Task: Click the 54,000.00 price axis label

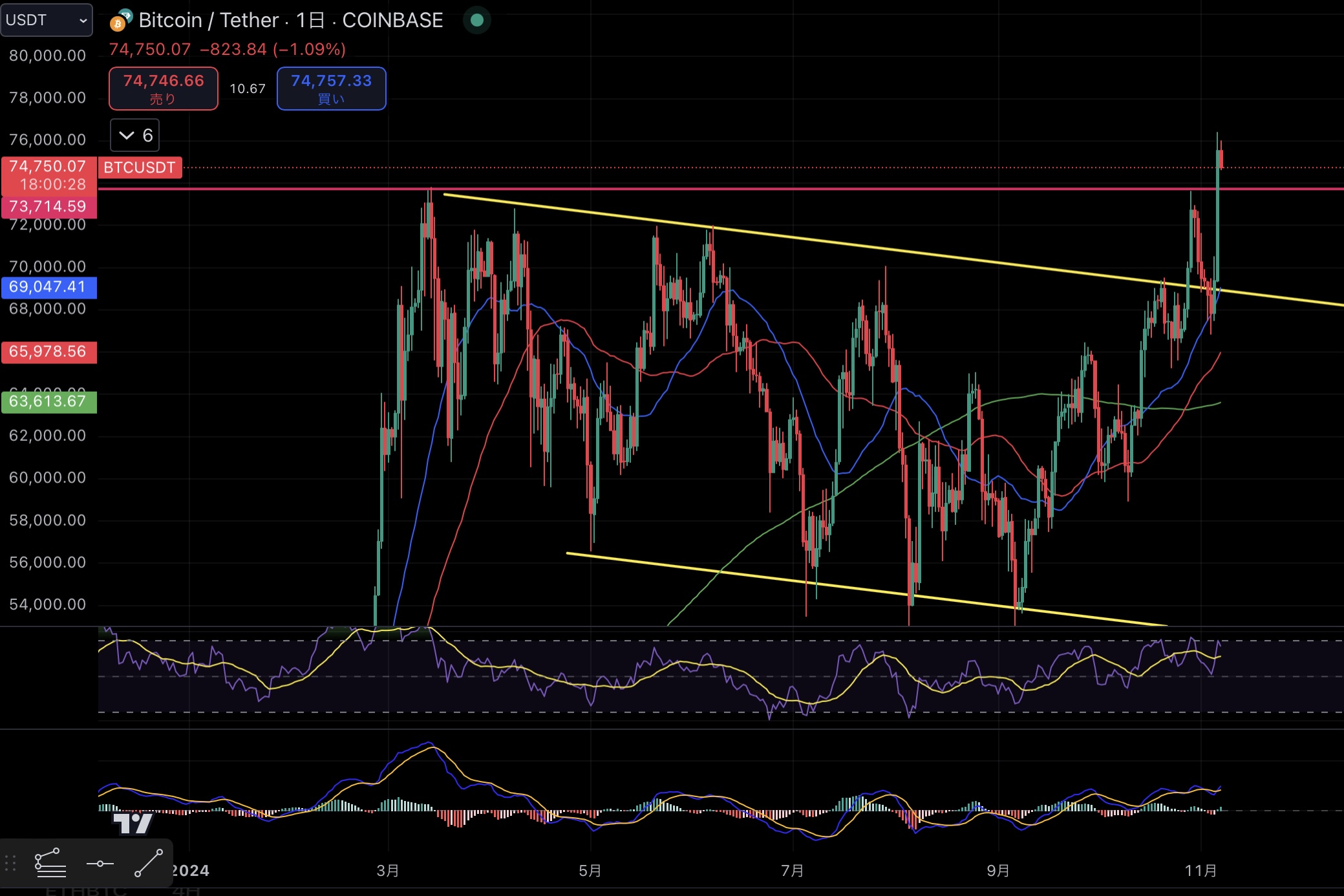Action: coord(47,604)
